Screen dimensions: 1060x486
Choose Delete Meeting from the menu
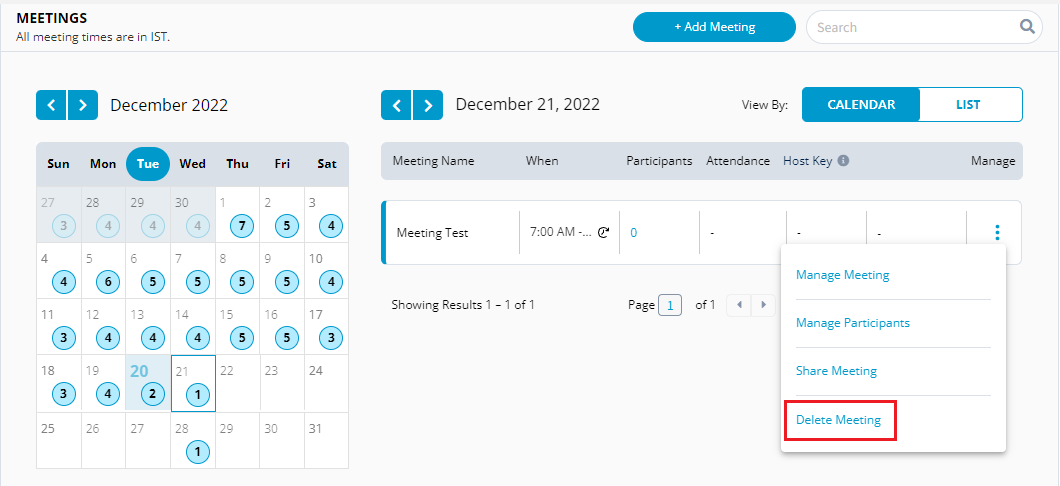pos(838,420)
